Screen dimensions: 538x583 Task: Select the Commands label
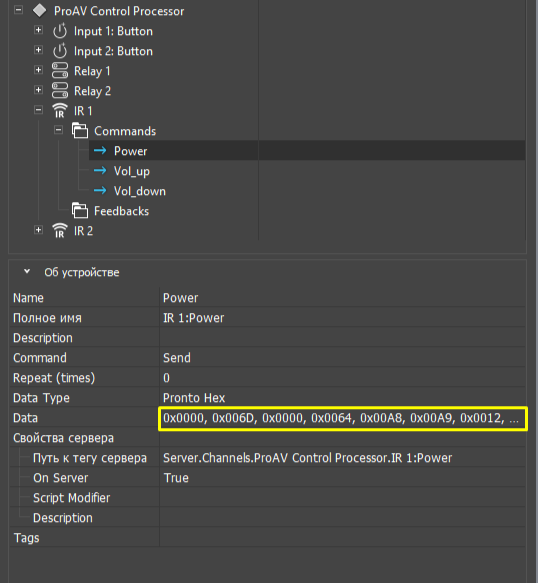(x=125, y=131)
